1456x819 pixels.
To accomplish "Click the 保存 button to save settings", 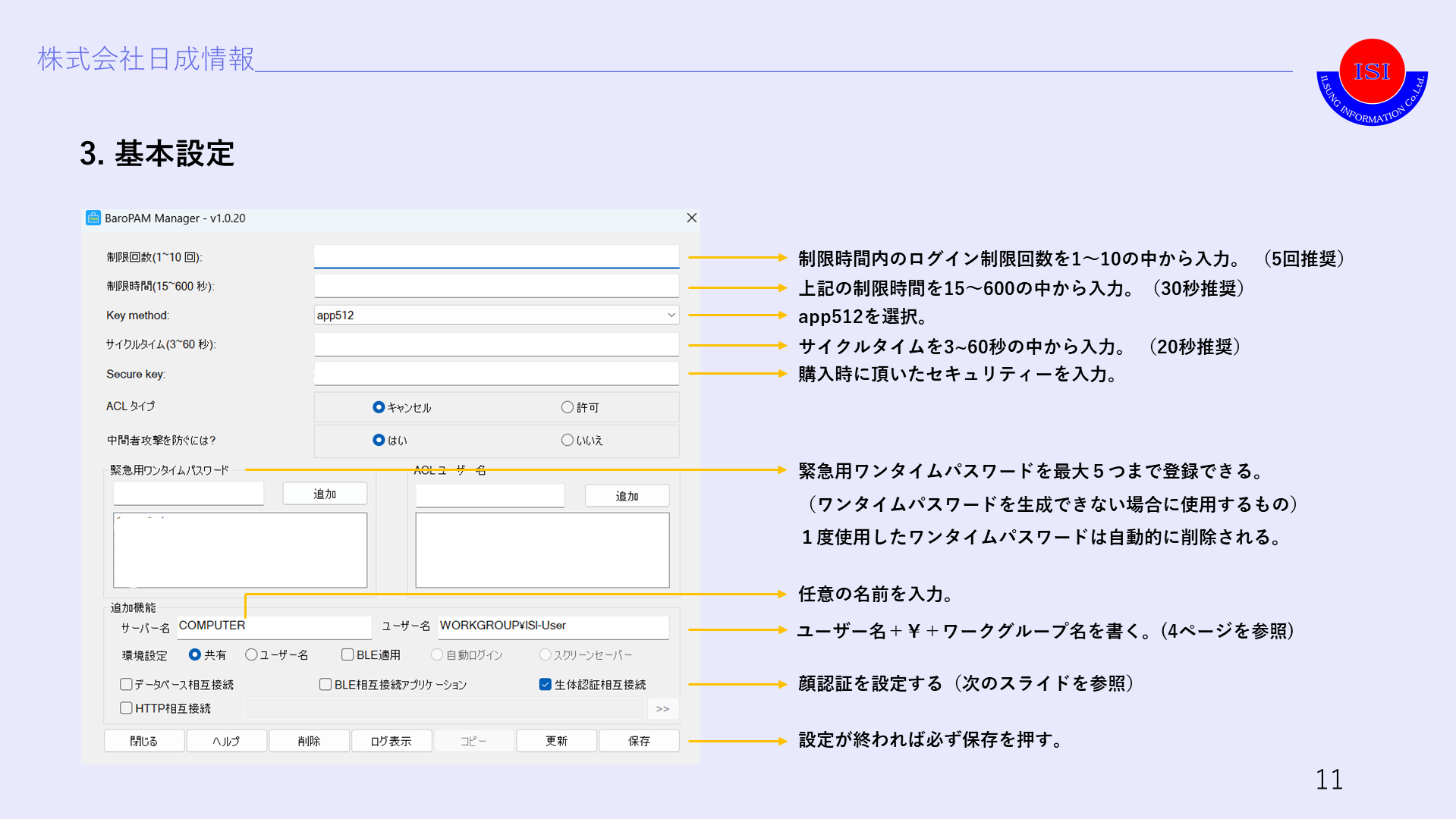I will click(639, 741).
